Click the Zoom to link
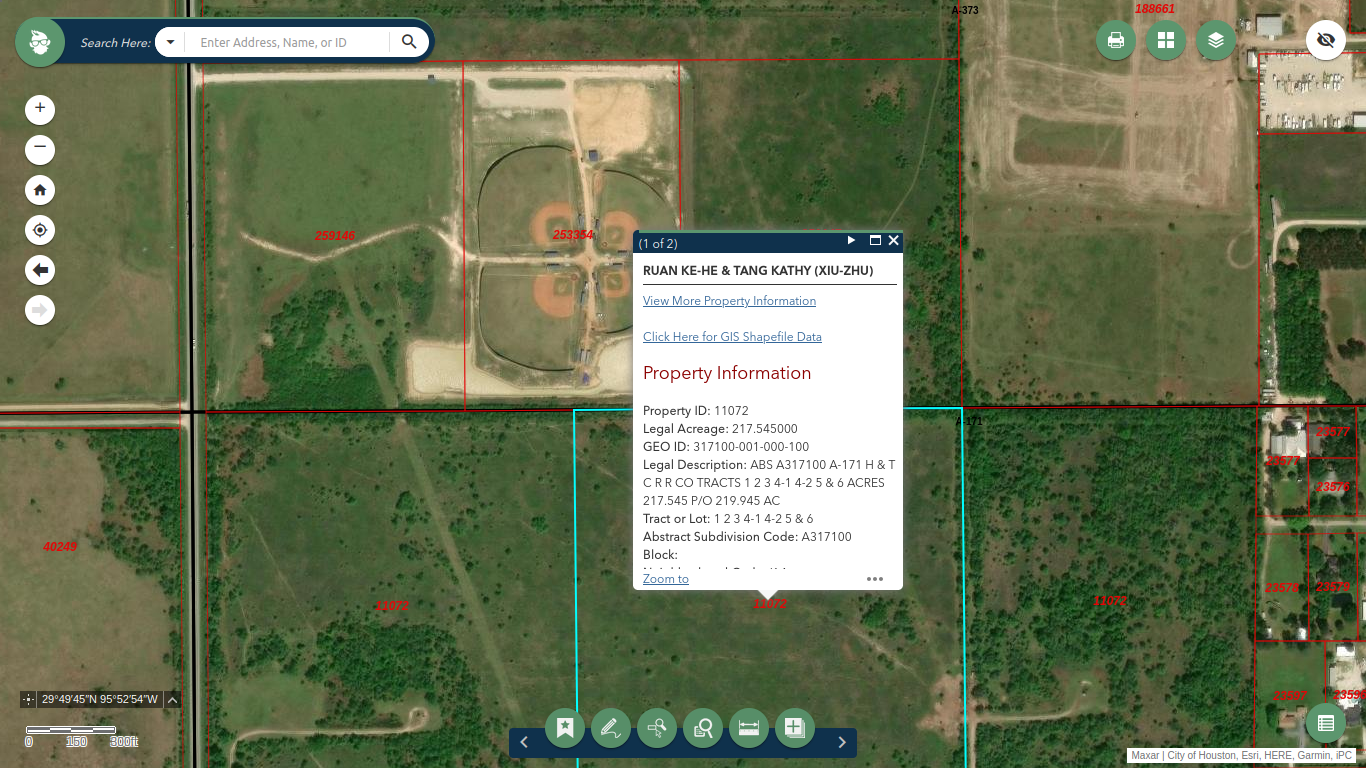 pos(665,579)
